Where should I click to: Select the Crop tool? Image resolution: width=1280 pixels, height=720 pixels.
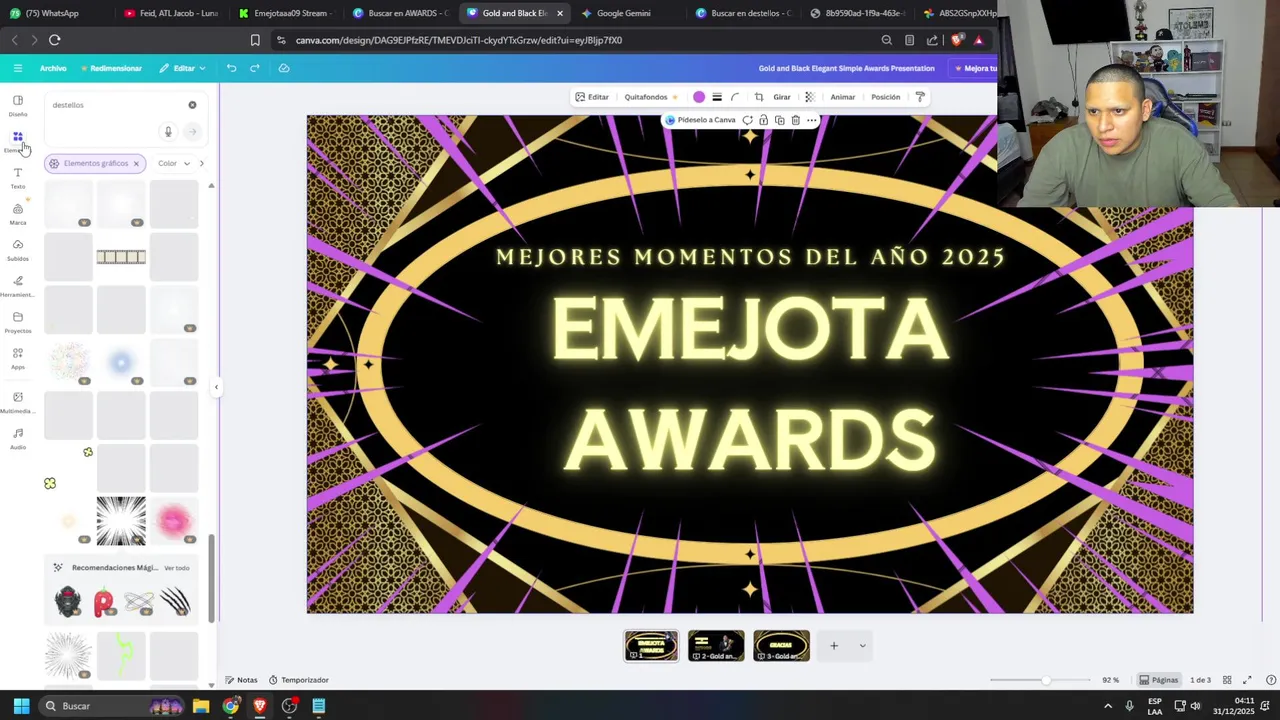[x=759, y=97]
